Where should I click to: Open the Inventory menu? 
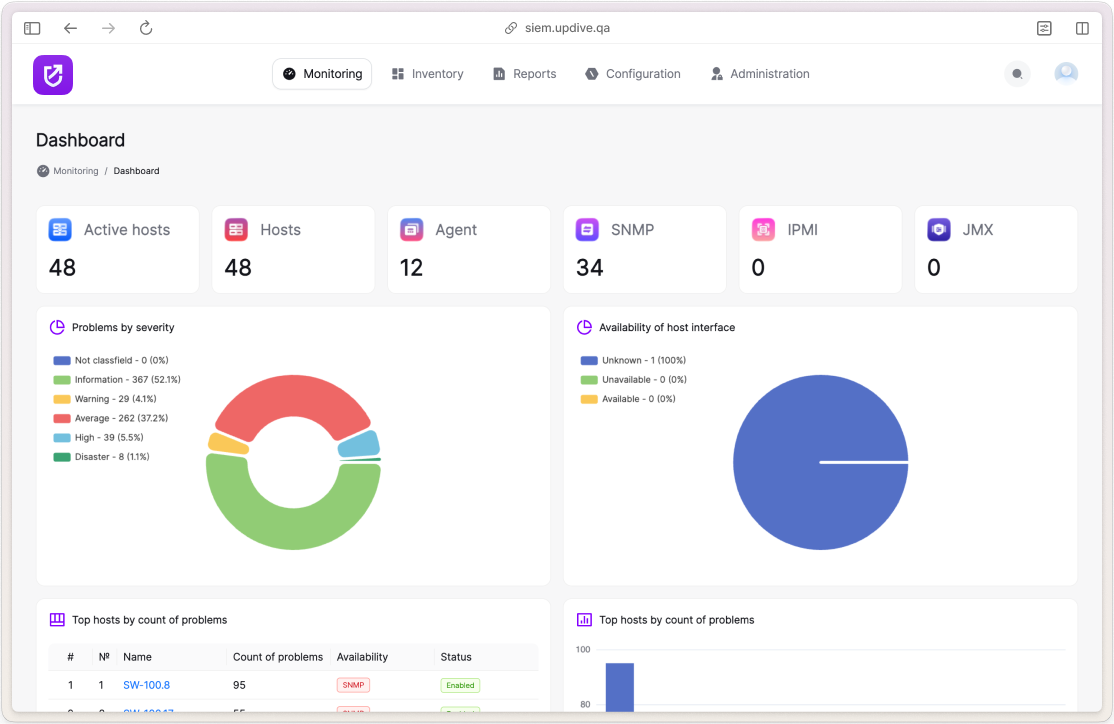point(428,74)
